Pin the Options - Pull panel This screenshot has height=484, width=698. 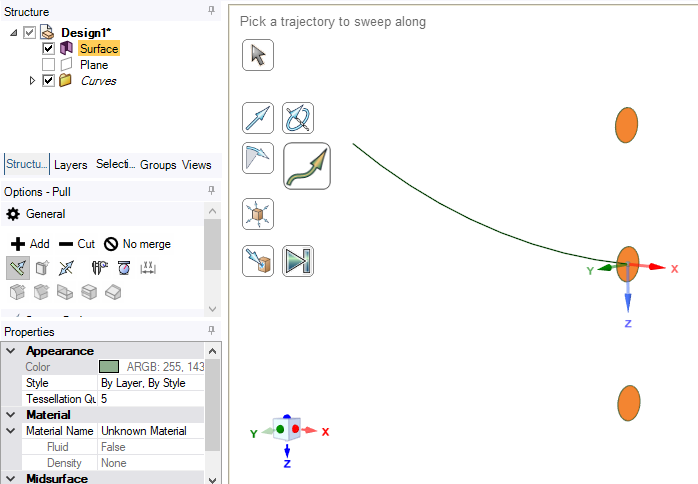[211, 191]
